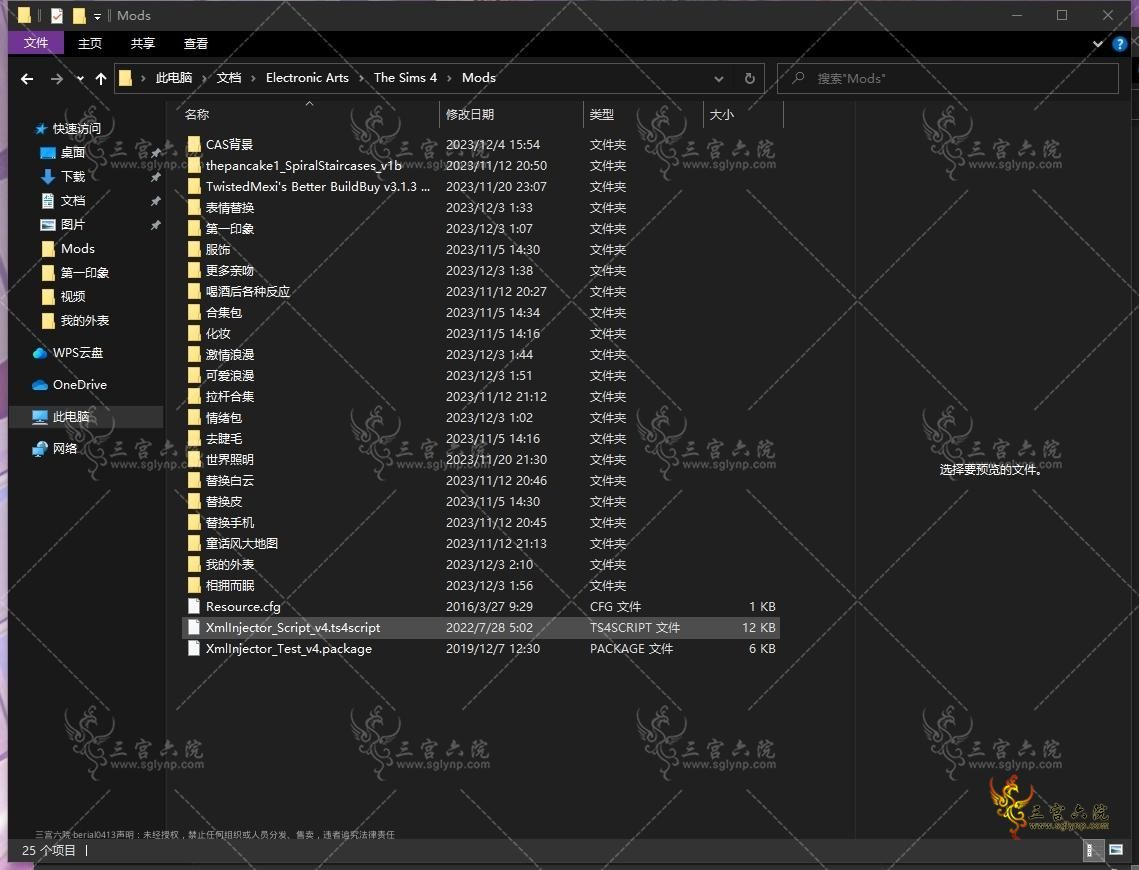The width and height of the screenshot is (1139, 870).
Task: Click the CAS背景 folder icon
Action: 193,145
